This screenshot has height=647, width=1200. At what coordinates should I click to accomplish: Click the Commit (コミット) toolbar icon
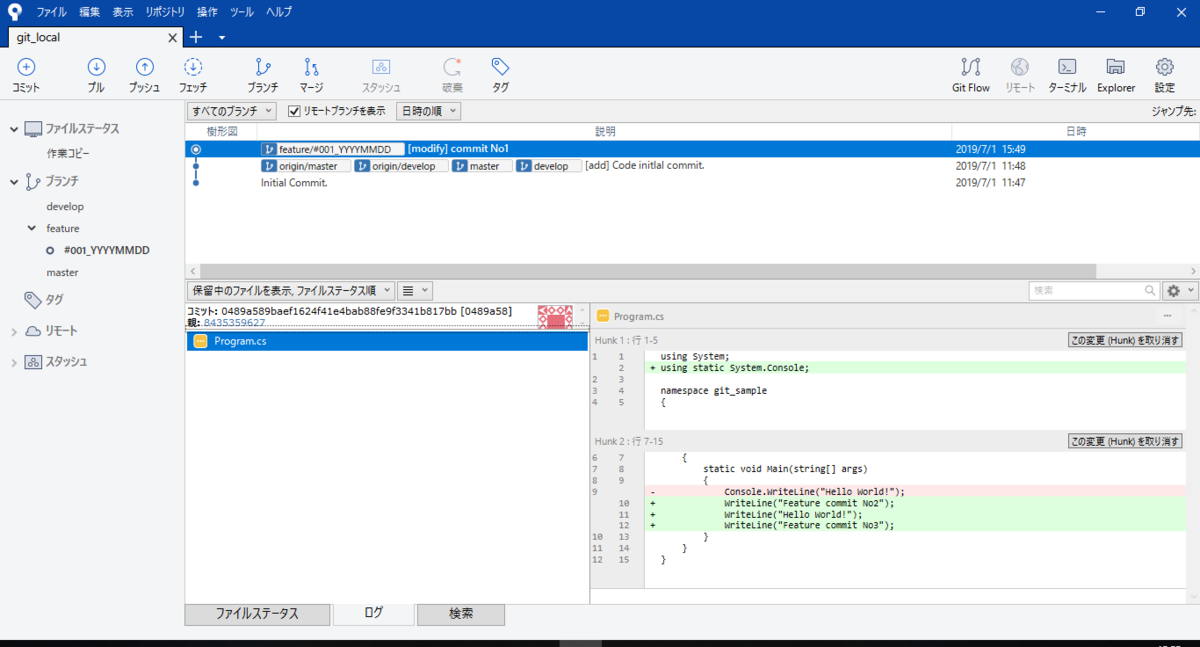click(x=26, y=67)
